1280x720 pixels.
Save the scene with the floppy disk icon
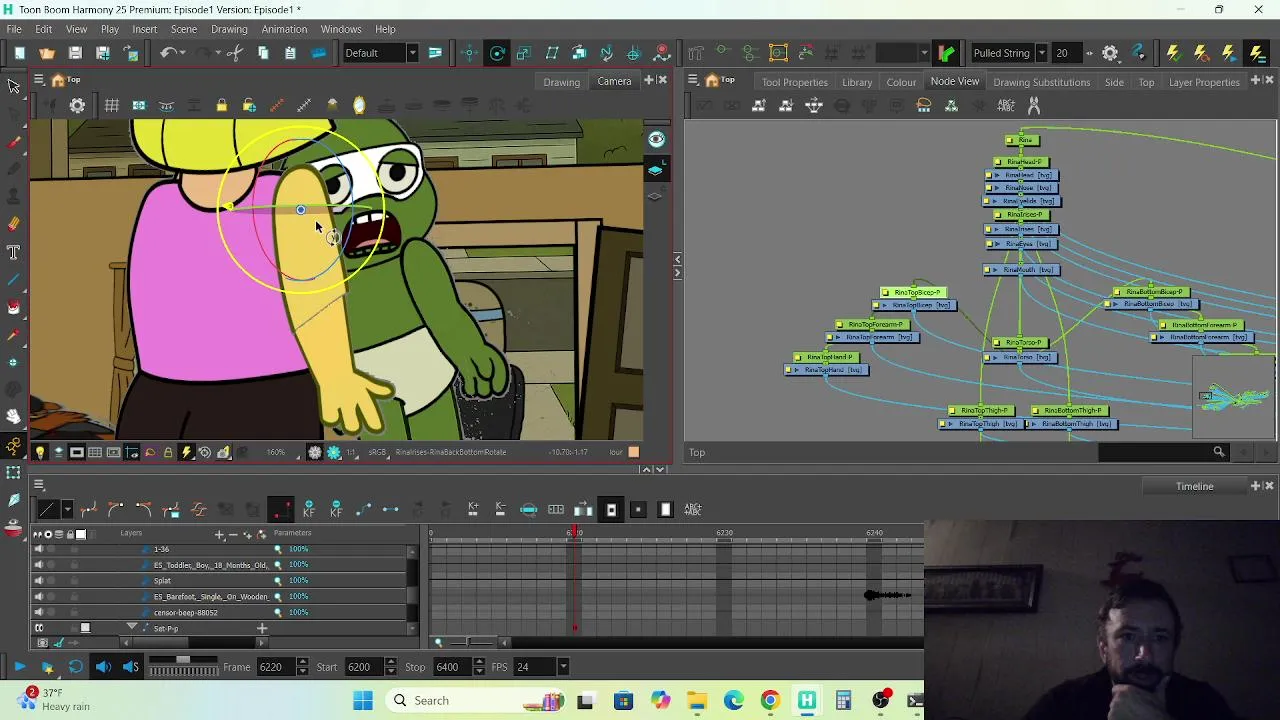click(75, 53)
